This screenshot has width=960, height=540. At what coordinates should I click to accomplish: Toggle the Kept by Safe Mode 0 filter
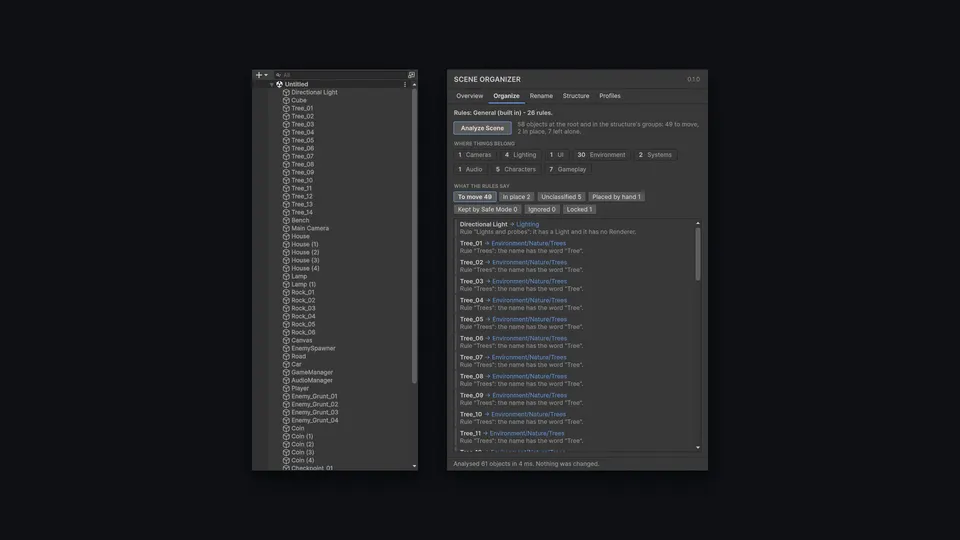487,209
